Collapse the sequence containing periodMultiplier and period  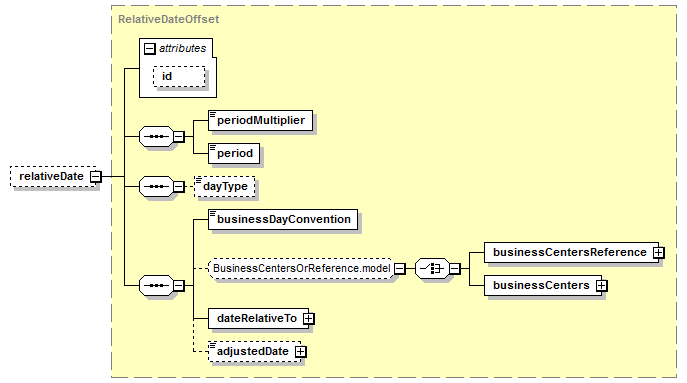coord(178,136)
